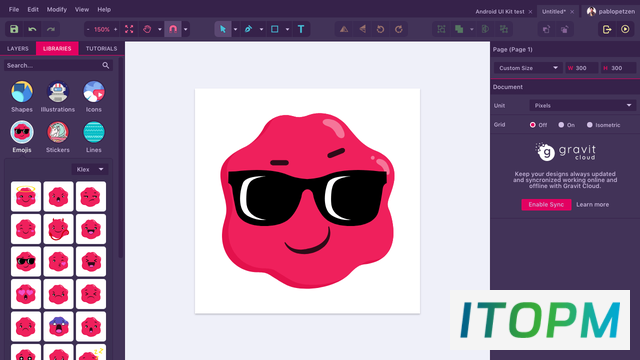Open the hand tool dropdown arrow
The width and height of the screenshot is (640, 360).
(160, 29)
